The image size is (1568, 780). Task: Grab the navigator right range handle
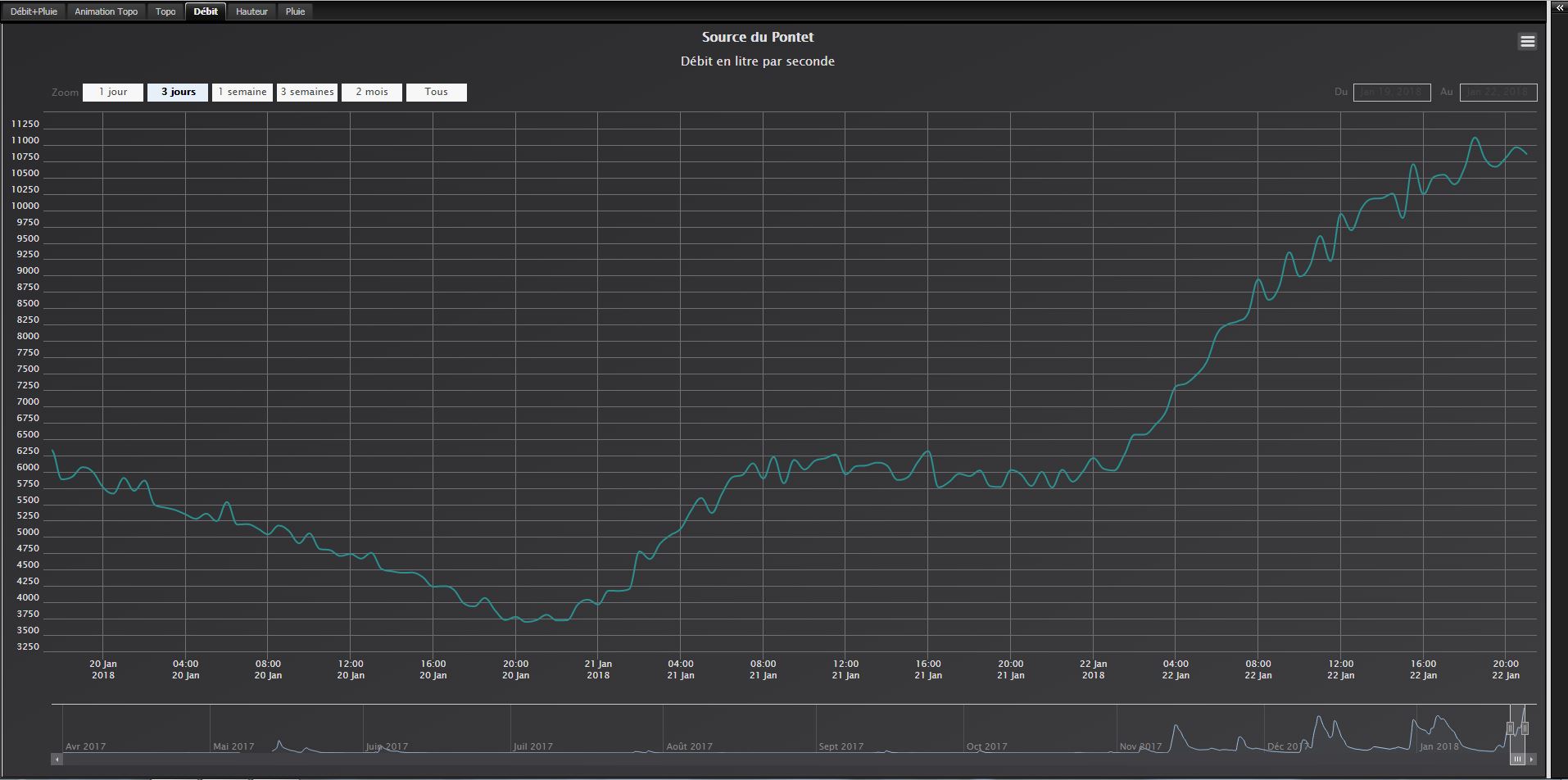click(1525, 728)
